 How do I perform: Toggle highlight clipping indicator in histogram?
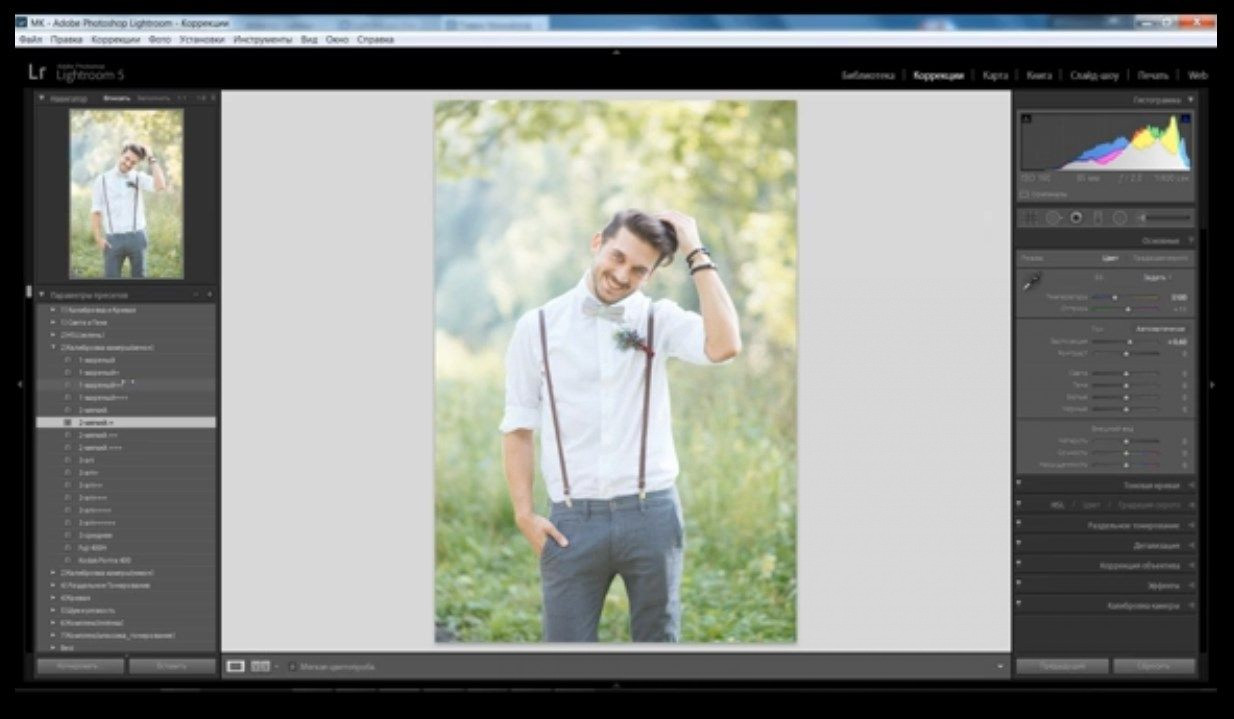1185,119
